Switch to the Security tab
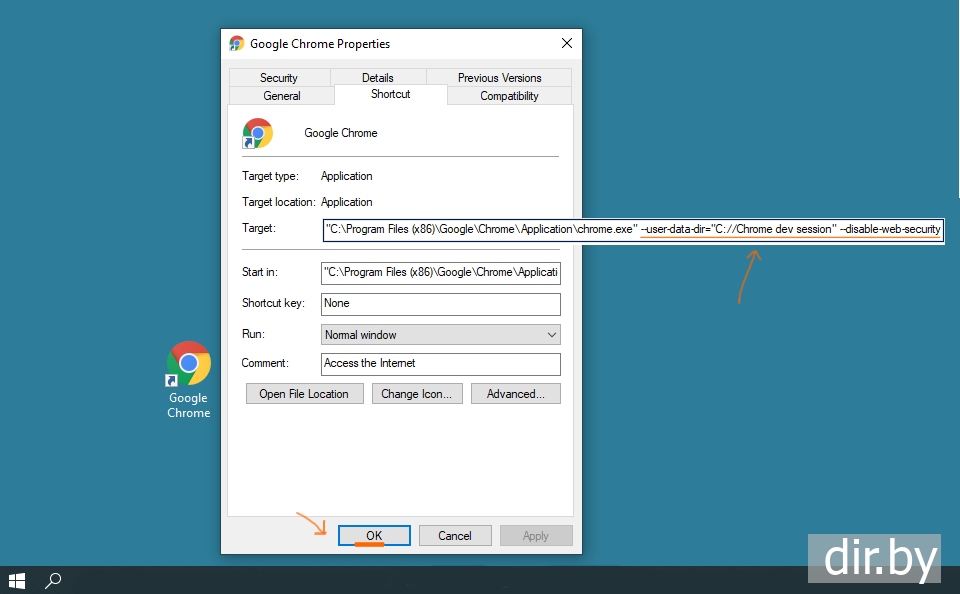Viewport: 960px width, 594px height. tap(279, 78)
